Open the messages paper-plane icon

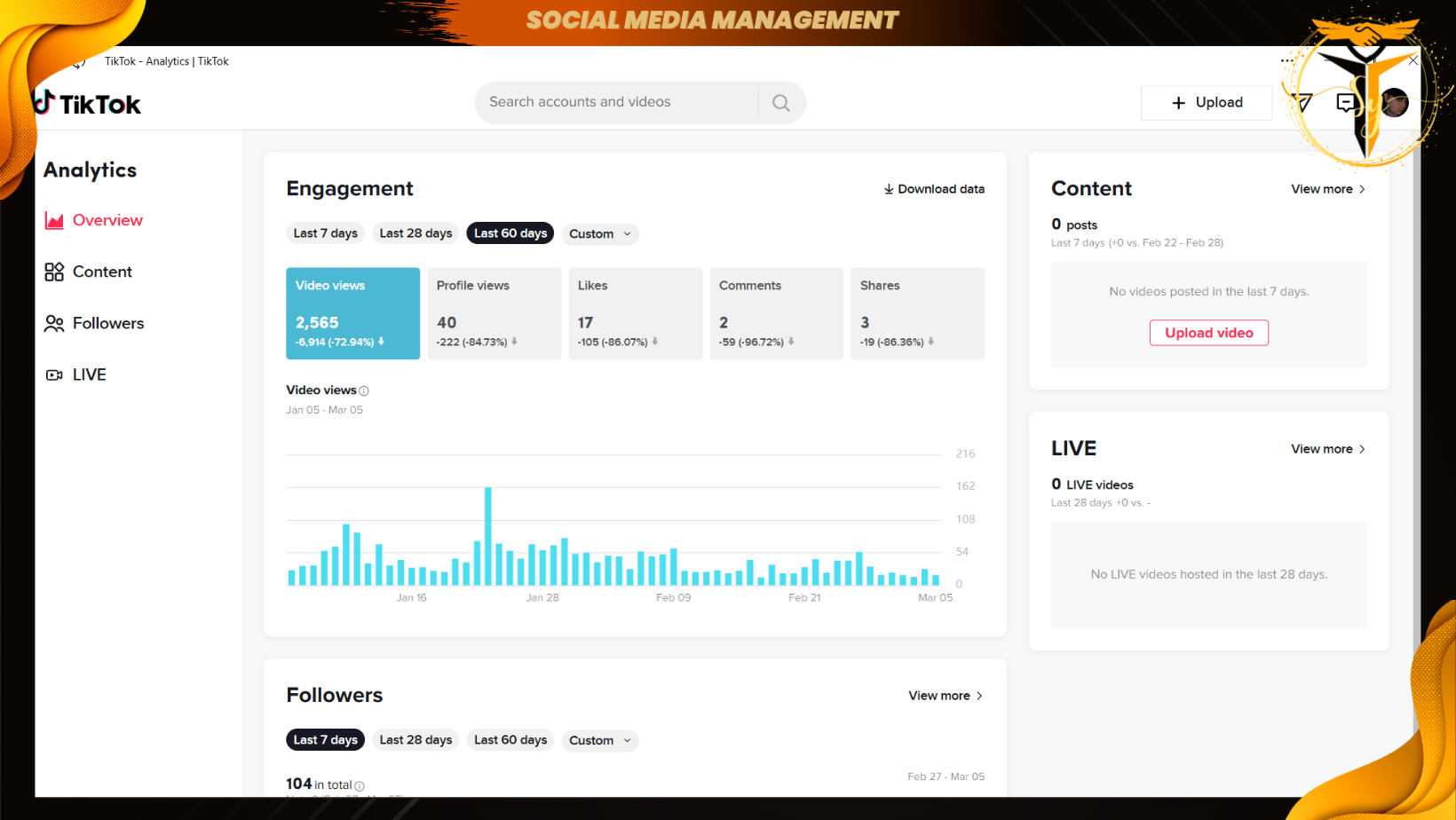pos(1302,103)
